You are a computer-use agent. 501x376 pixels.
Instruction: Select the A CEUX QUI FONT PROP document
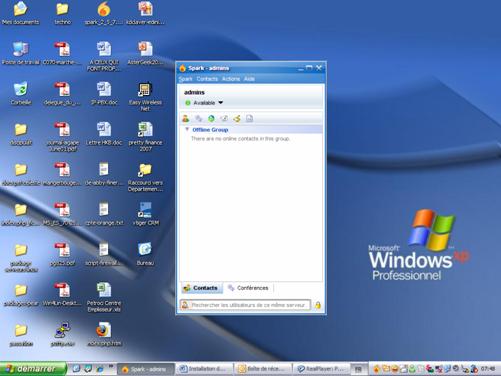pos(104,57)
